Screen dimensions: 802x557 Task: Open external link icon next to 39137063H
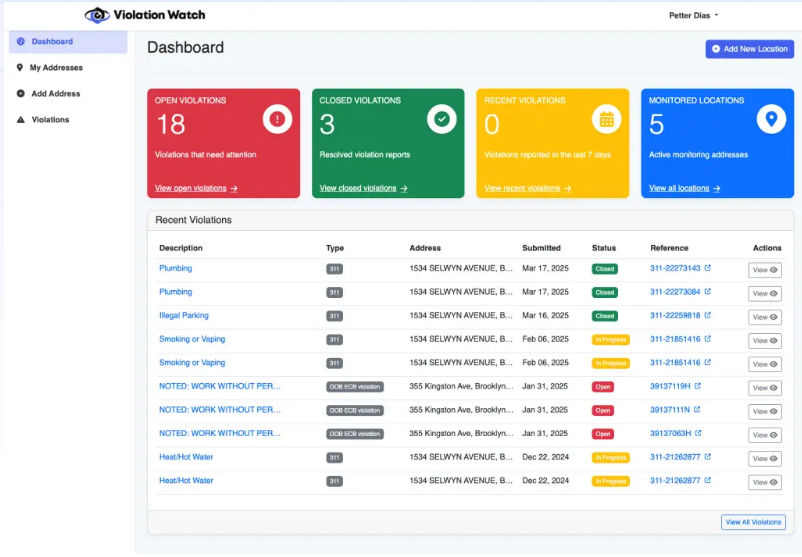[x=698, y=433]
